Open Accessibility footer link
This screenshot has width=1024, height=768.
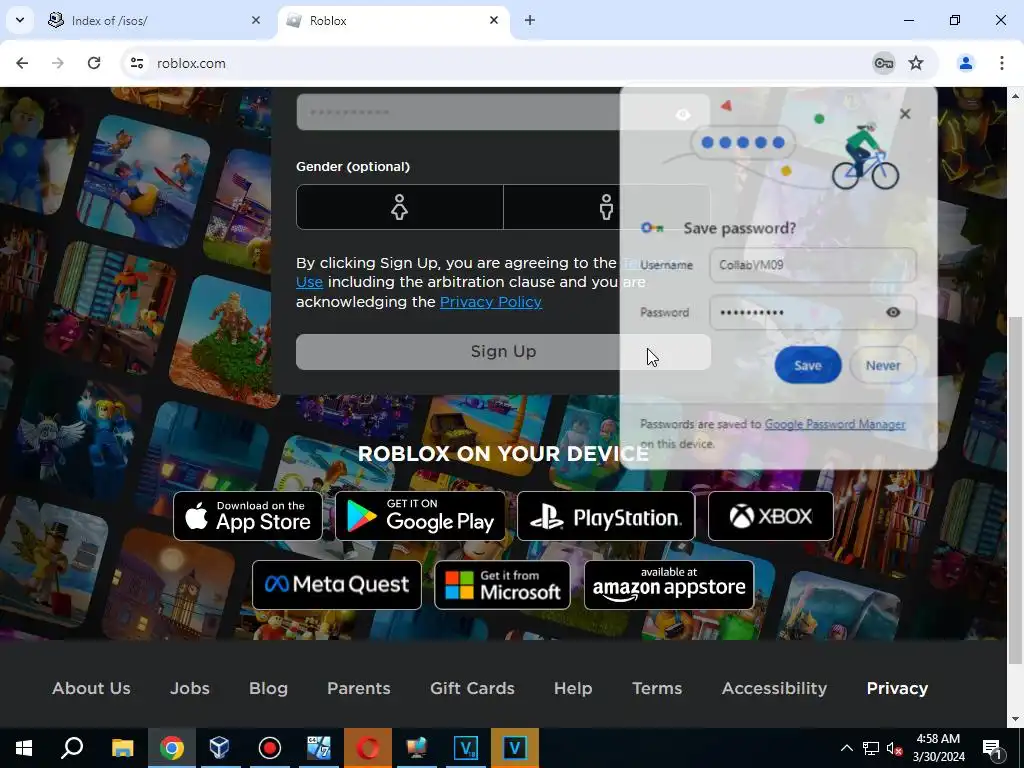point(775,688)
